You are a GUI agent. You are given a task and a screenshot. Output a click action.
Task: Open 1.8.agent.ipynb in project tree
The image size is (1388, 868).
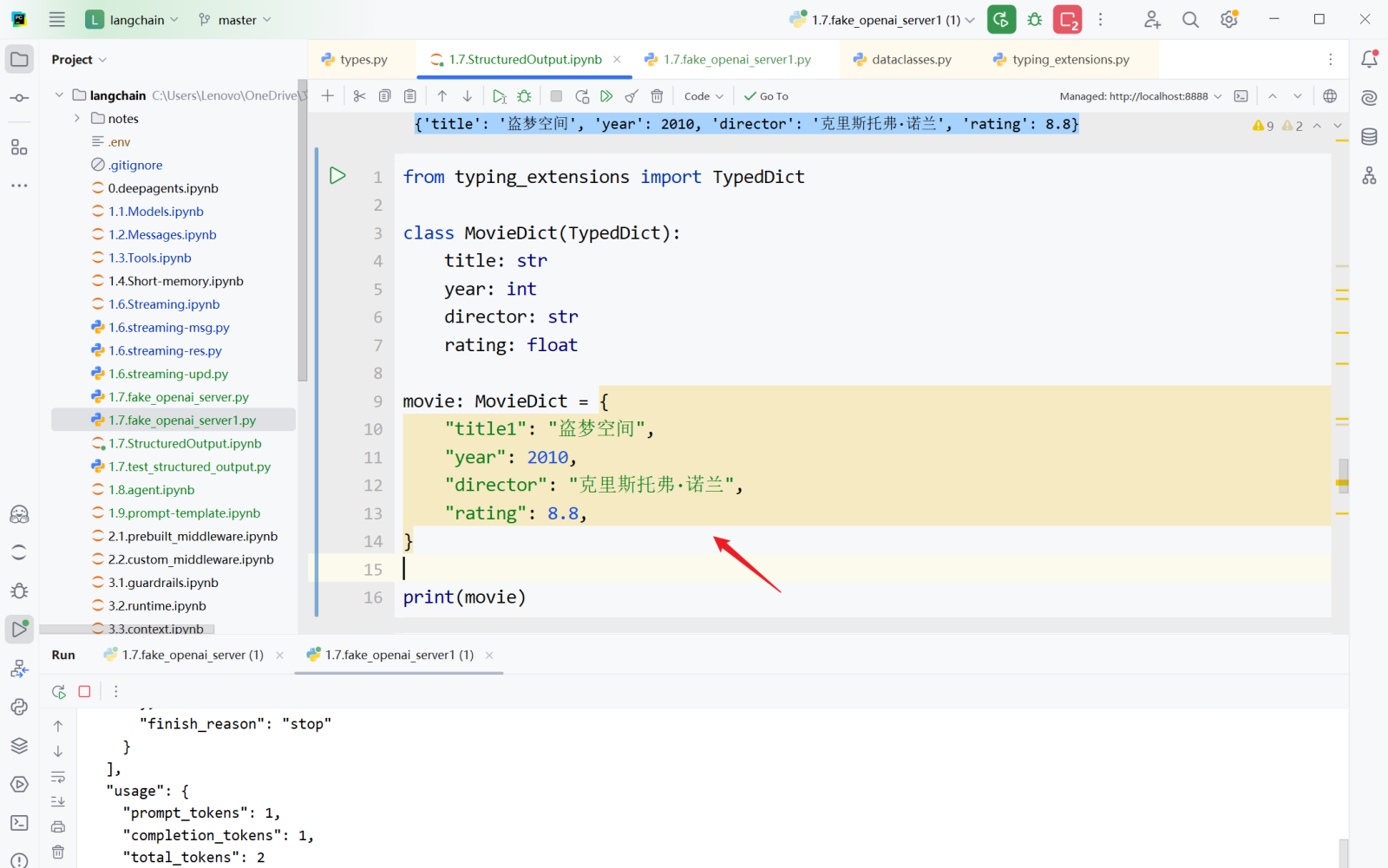click(x=151, y=490)
